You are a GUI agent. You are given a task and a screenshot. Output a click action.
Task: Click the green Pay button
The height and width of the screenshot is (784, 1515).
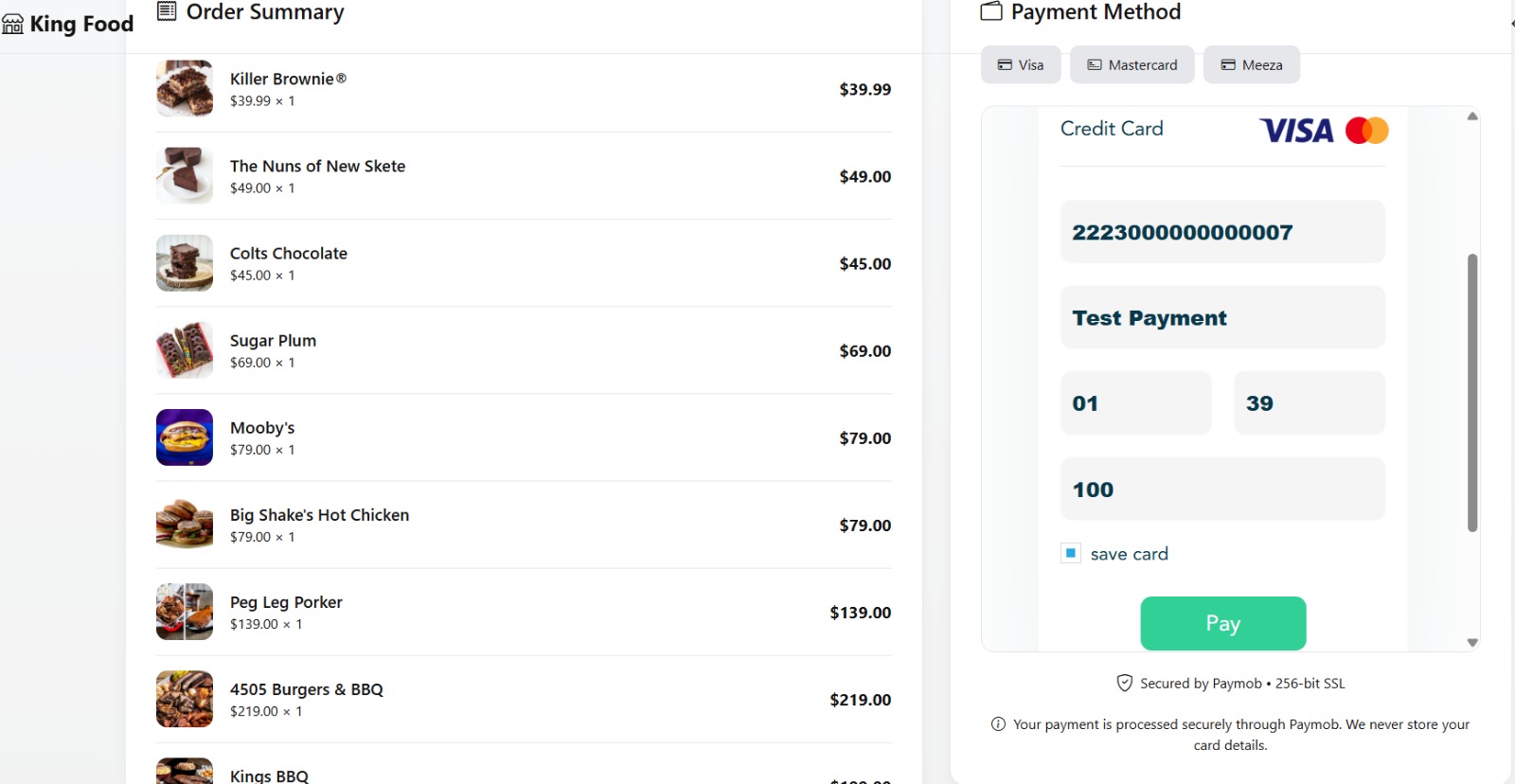click(1223, 623)
